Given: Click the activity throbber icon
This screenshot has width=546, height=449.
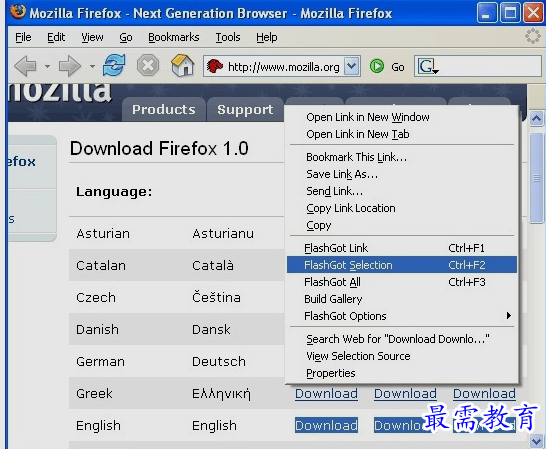Looking at the screenshot, I should pyautogui.click(x=533, y=36).
